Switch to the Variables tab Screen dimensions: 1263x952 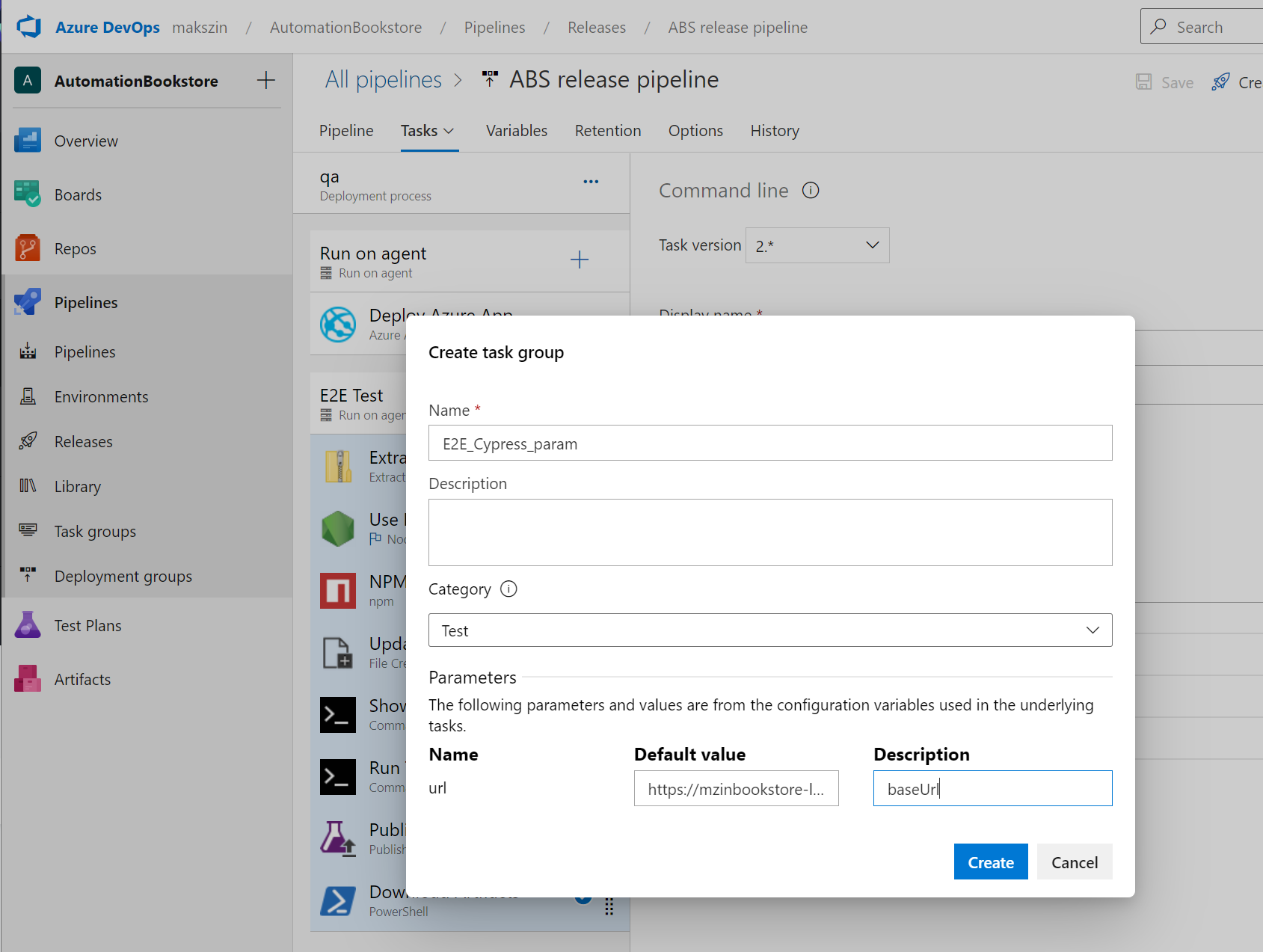pos(516,131)
